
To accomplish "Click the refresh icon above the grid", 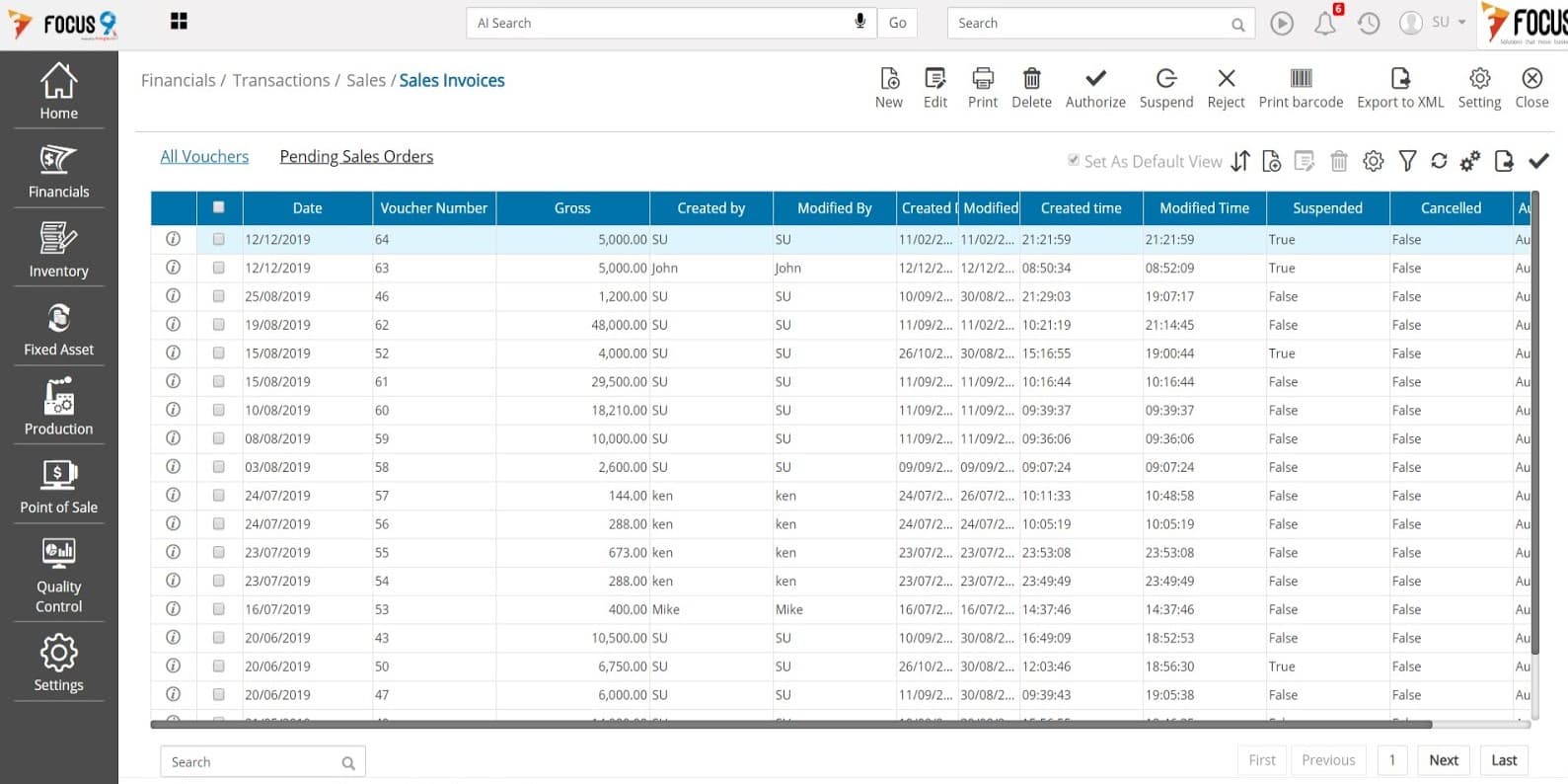I will (1439, 161).
